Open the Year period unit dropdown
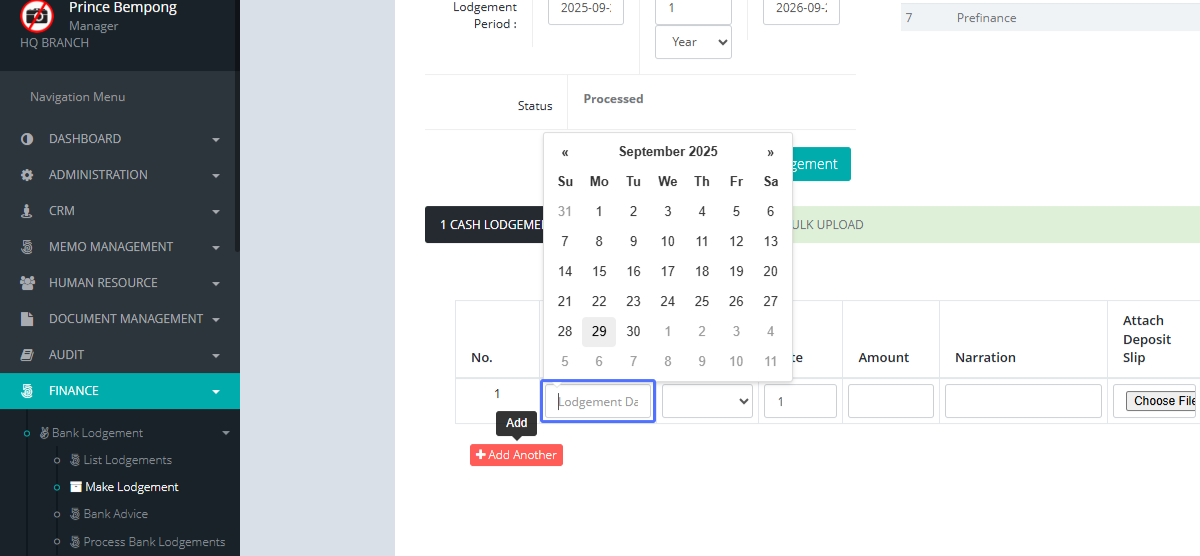 tap(693, 42)
